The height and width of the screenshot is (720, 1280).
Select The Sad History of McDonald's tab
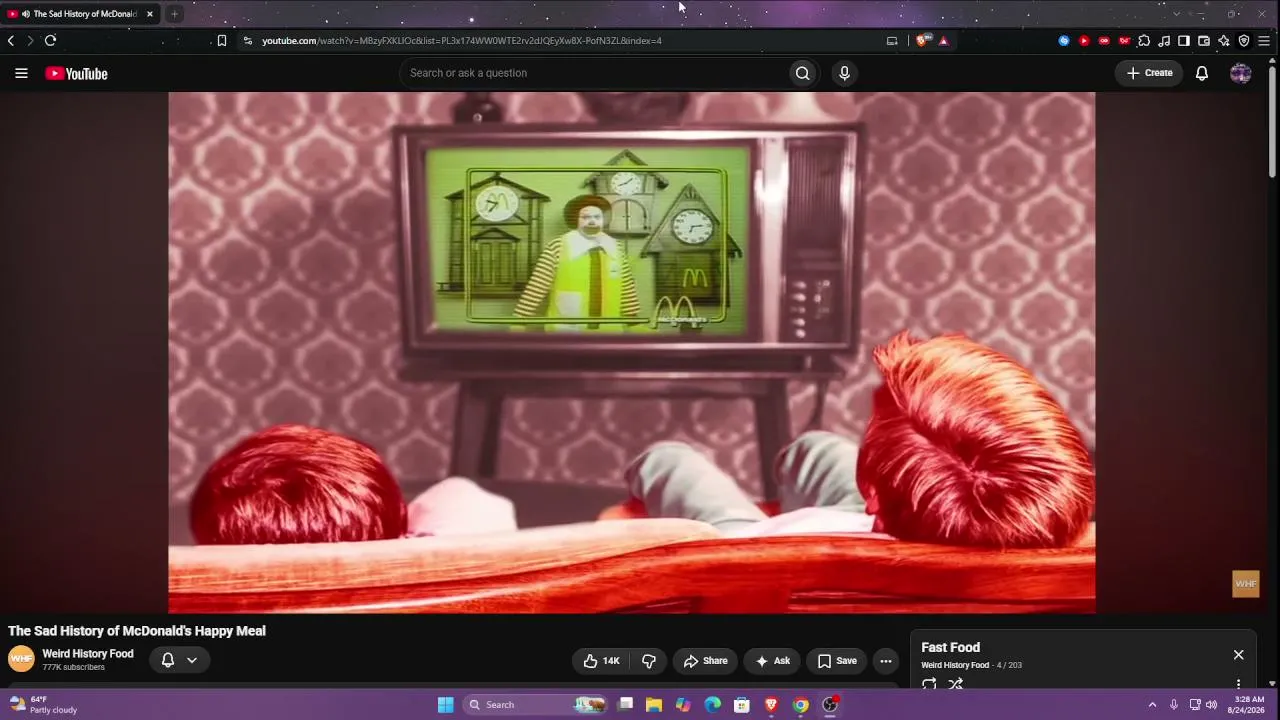(x=80, y=14)
